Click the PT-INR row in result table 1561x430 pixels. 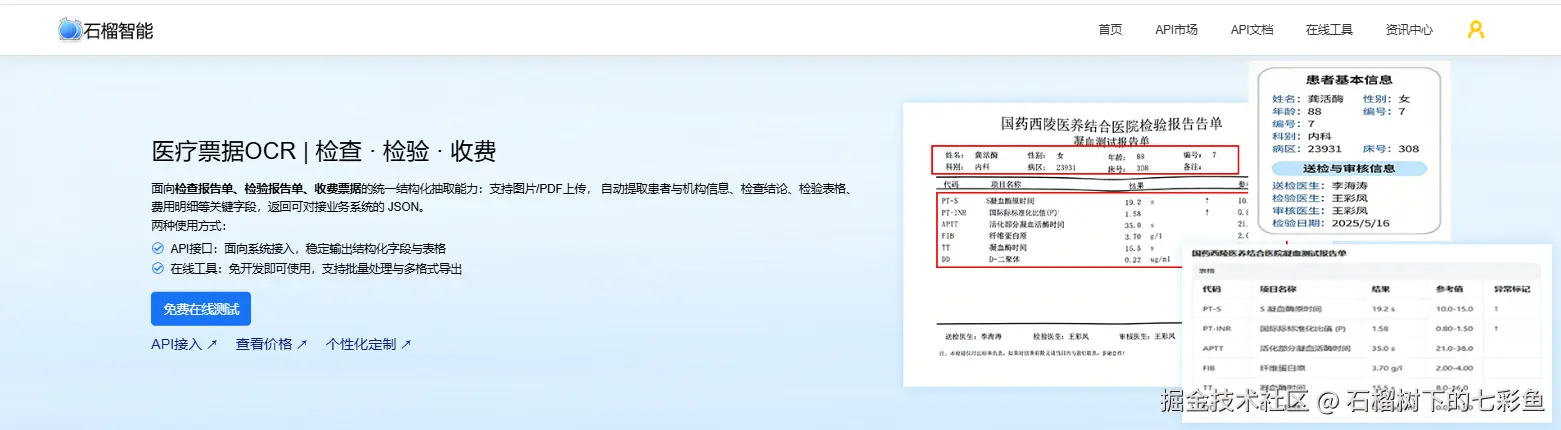(1367, 328)
